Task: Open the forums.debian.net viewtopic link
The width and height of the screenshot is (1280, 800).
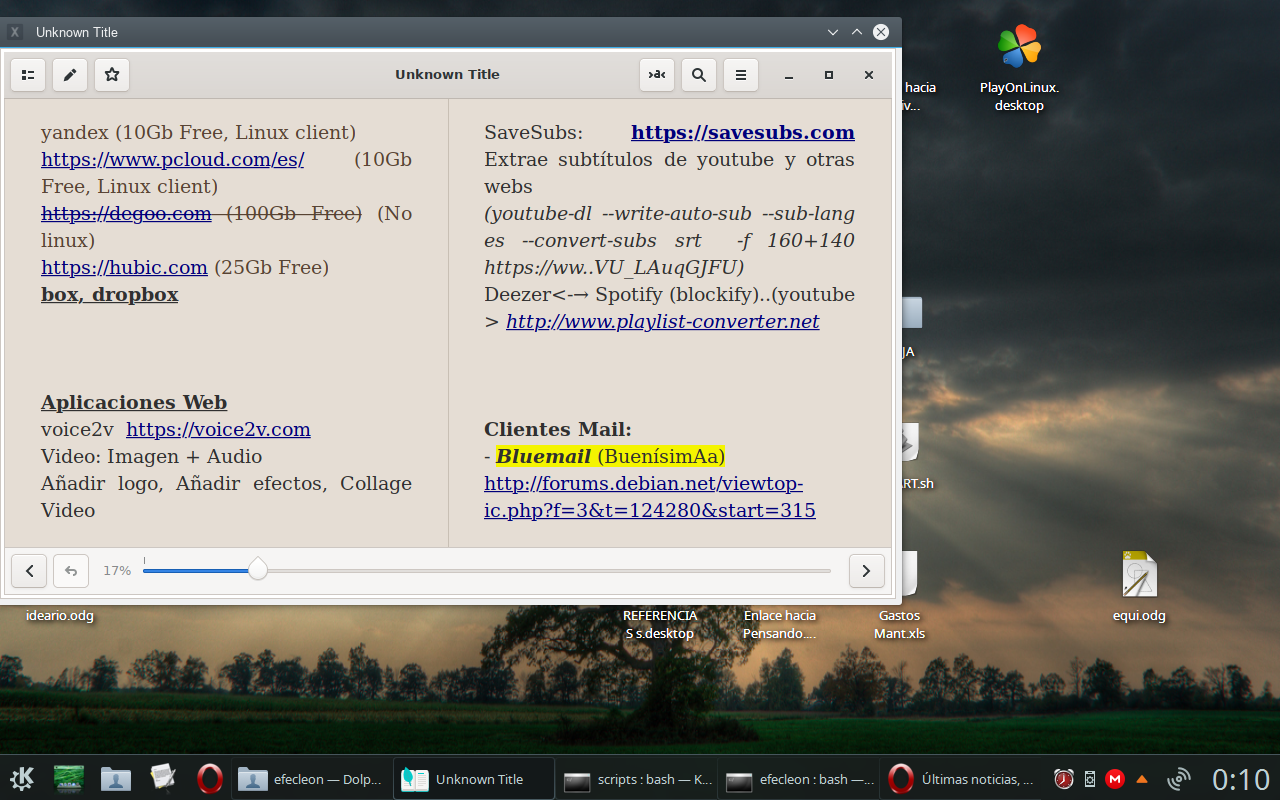Action: 650,497
